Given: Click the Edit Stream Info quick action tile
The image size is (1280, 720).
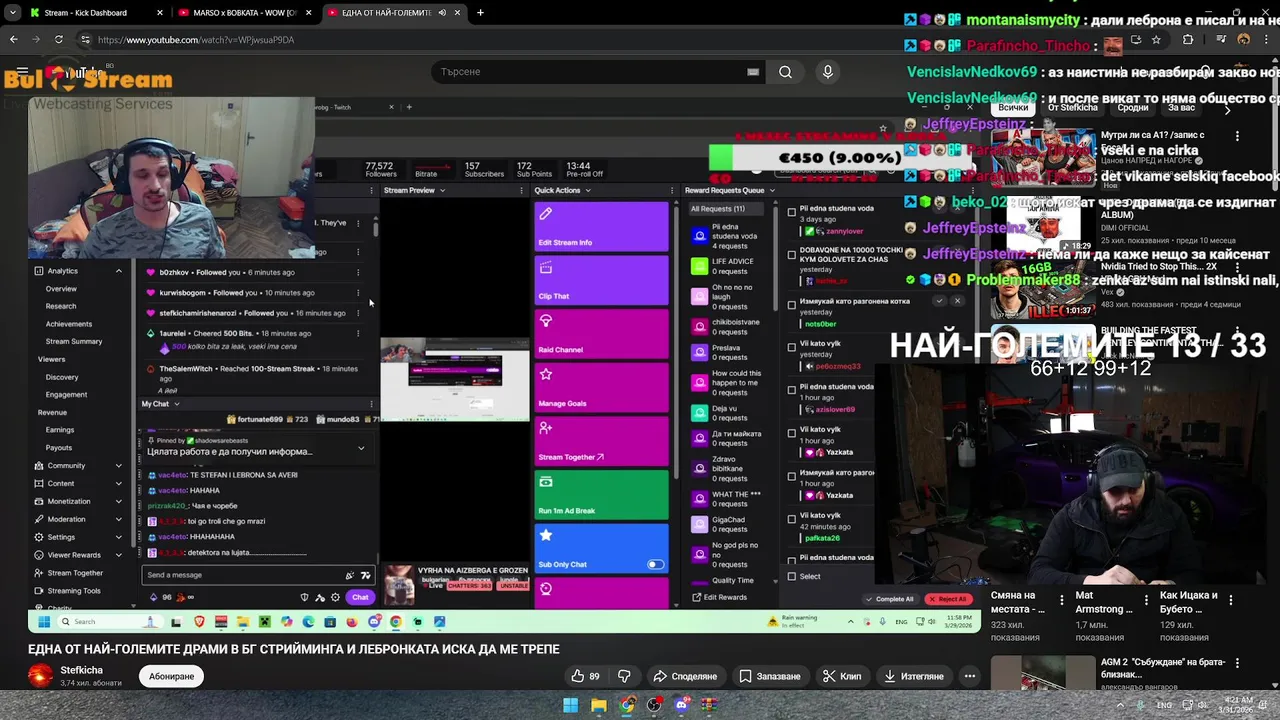Looking at the screenshot, I should pyautogui.click(x=601, y=227).
